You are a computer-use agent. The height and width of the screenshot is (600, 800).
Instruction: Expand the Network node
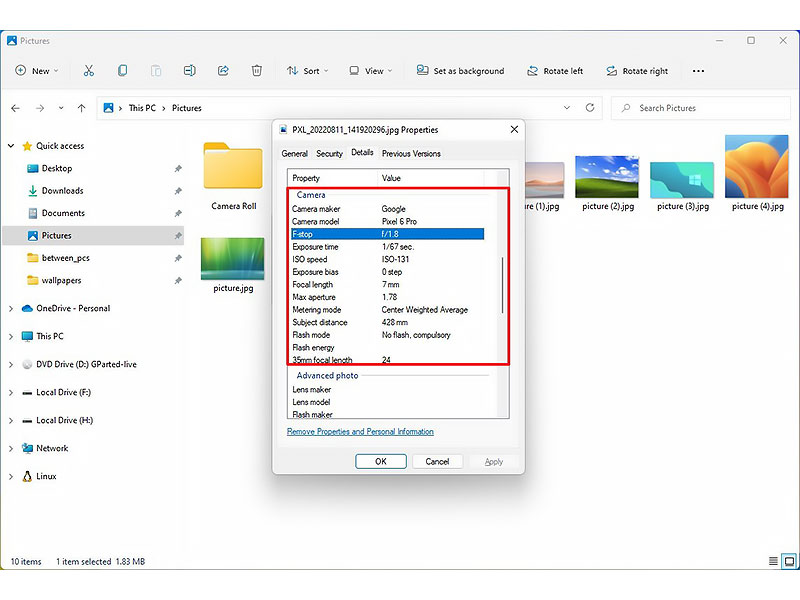[11, 448]
